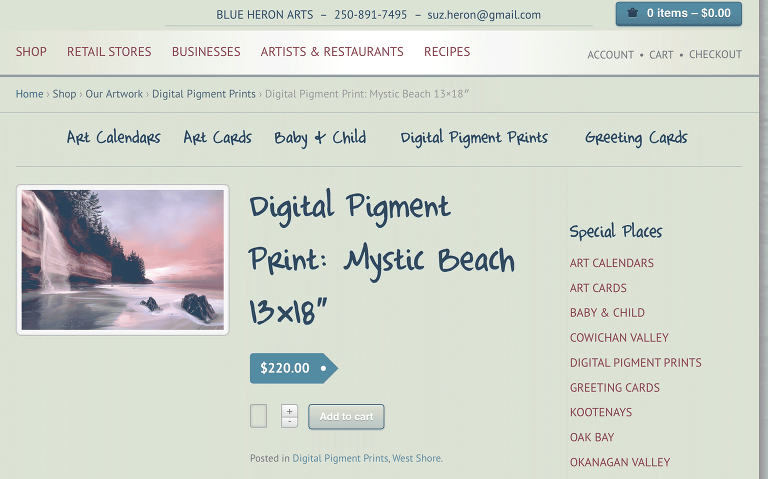Click Our Artwork in the breadcrumb
Image resolution: width=768 pixels, height=479 pixels.
114,94
